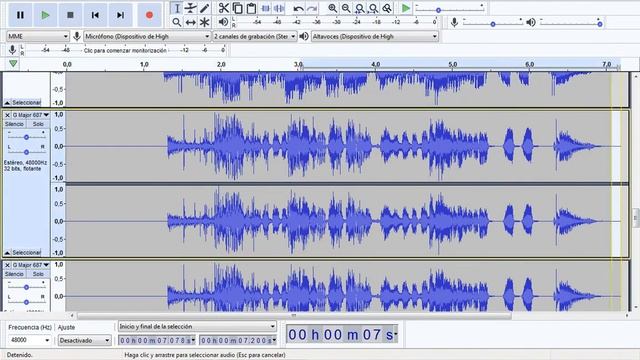
Task: Zoom out with the minus magnifier
Action: coord(346,8)
